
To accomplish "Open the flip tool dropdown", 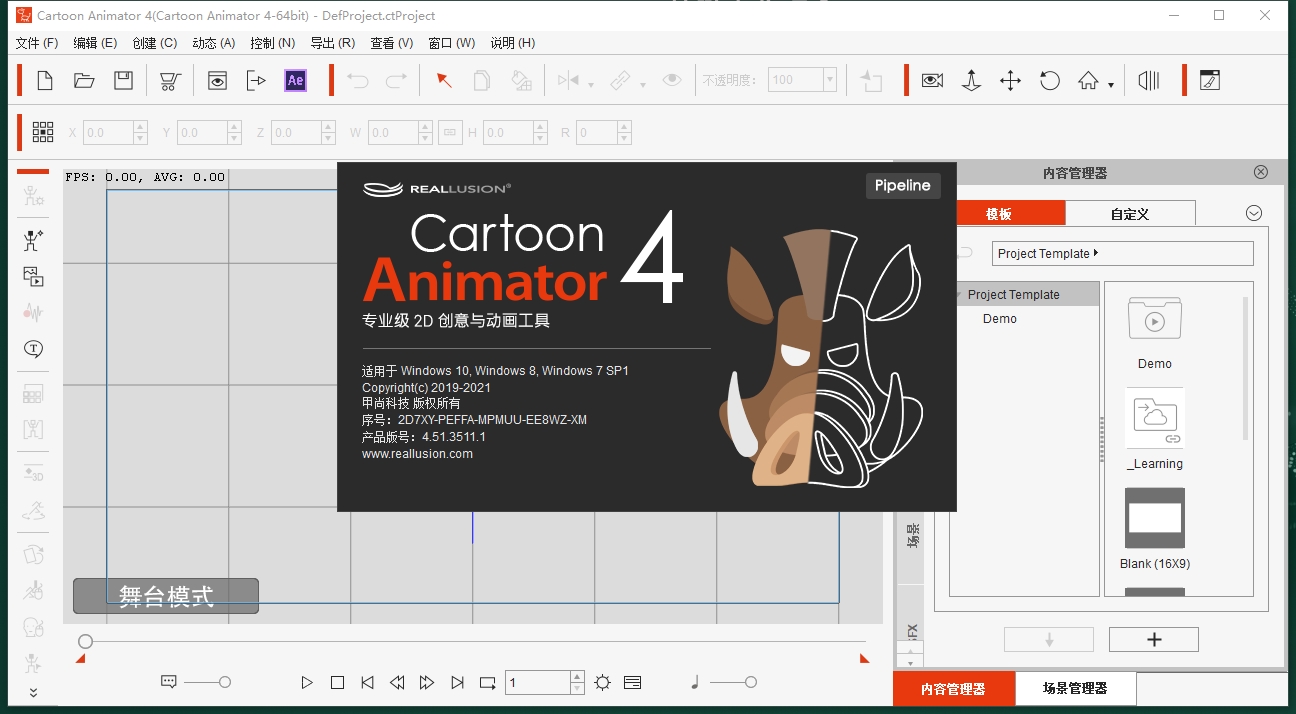I will (x=591, y=85).
